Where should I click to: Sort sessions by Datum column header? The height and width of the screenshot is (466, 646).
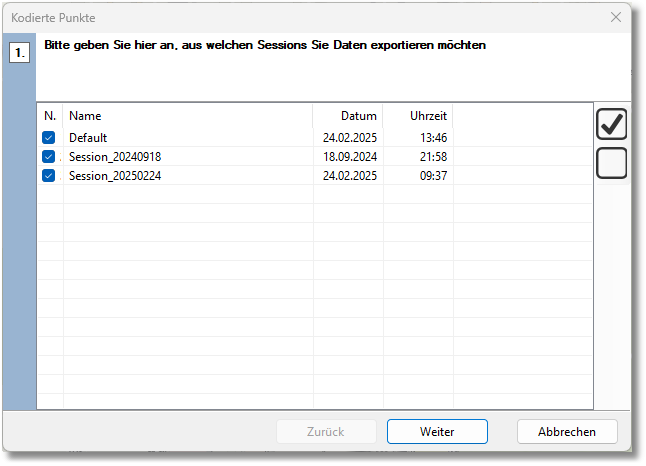click(348, 116)
